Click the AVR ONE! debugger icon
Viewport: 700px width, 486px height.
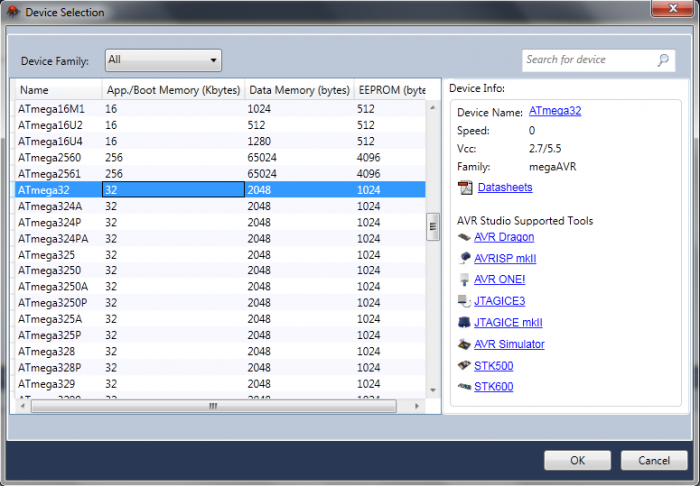point(463,279)
